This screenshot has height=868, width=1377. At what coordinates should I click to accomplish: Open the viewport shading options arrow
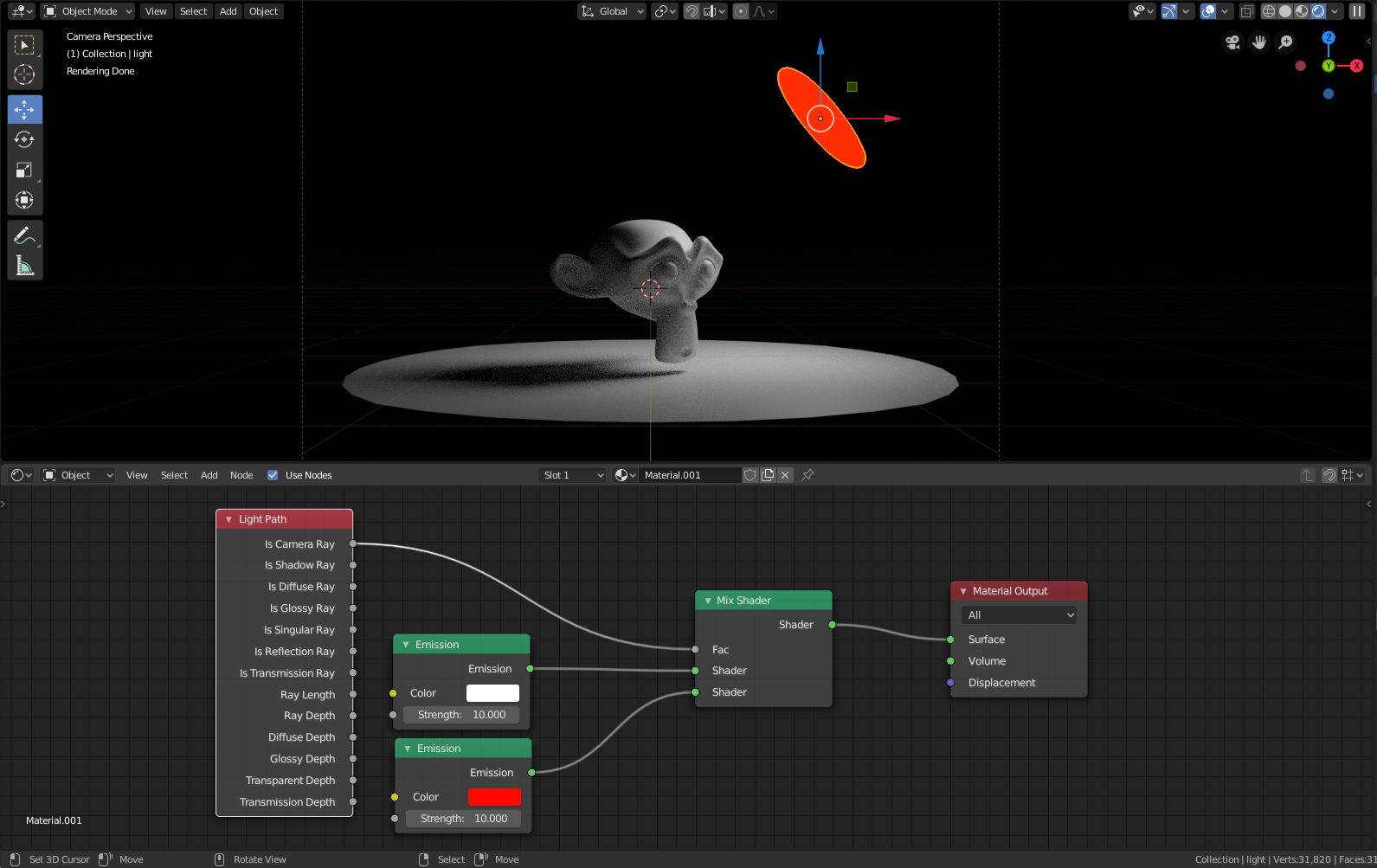[x=1335, y=11]
